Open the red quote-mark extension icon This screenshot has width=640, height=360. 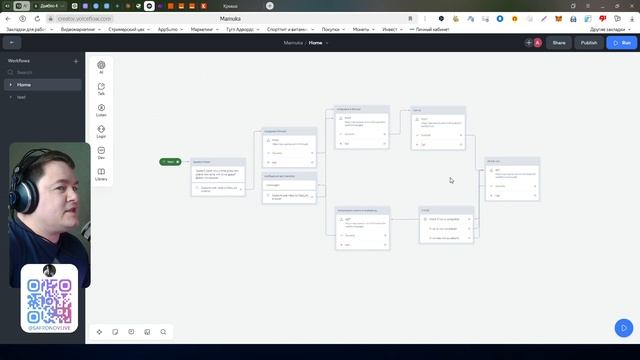[x=602, y=19]
